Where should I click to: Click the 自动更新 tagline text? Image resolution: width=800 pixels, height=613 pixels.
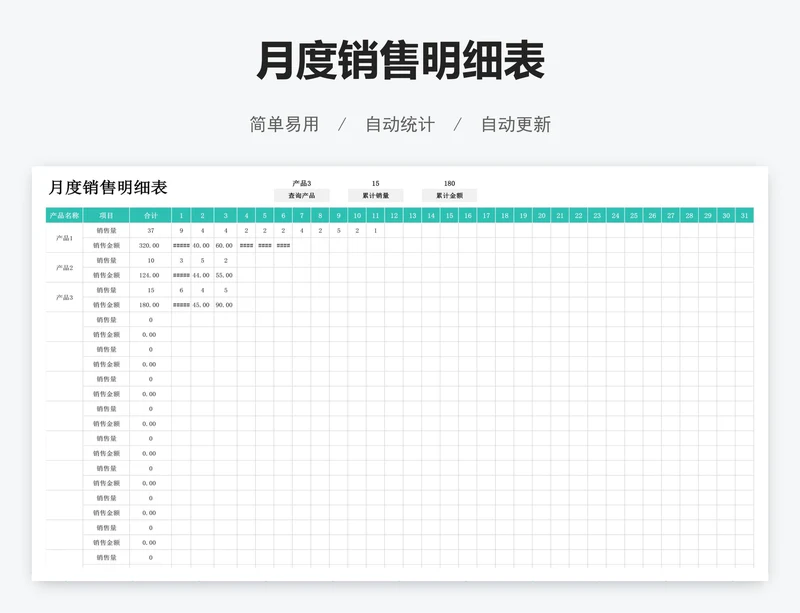(516, 124)
